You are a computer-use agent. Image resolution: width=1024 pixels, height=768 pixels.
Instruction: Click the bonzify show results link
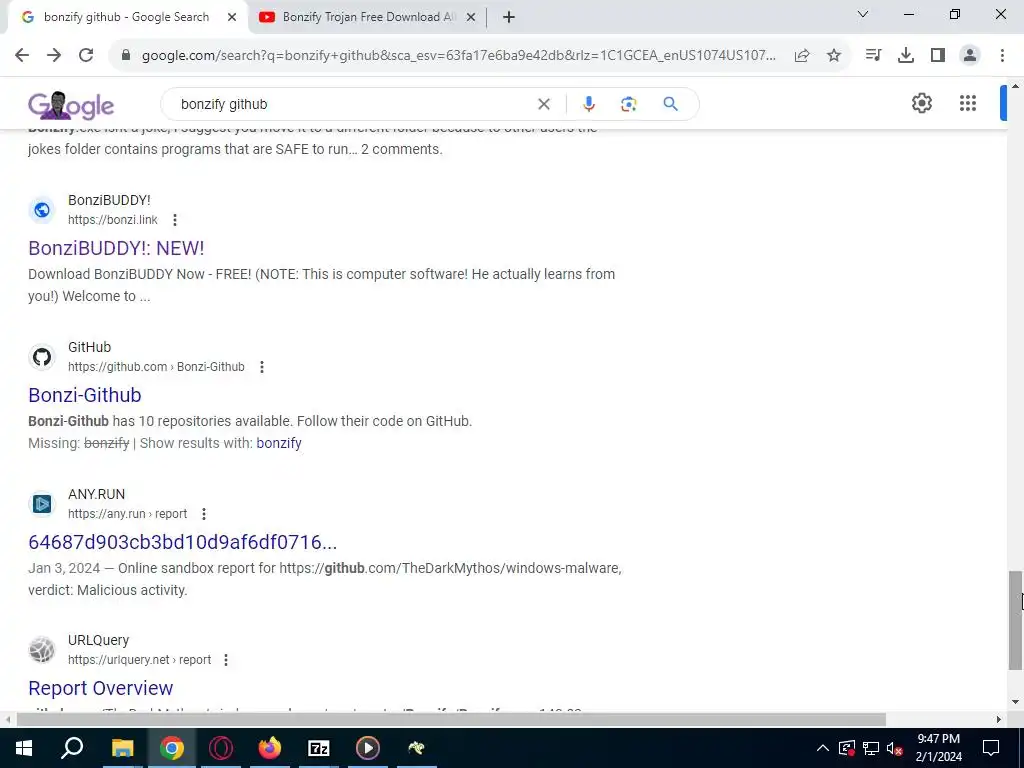tap(279, 443)
